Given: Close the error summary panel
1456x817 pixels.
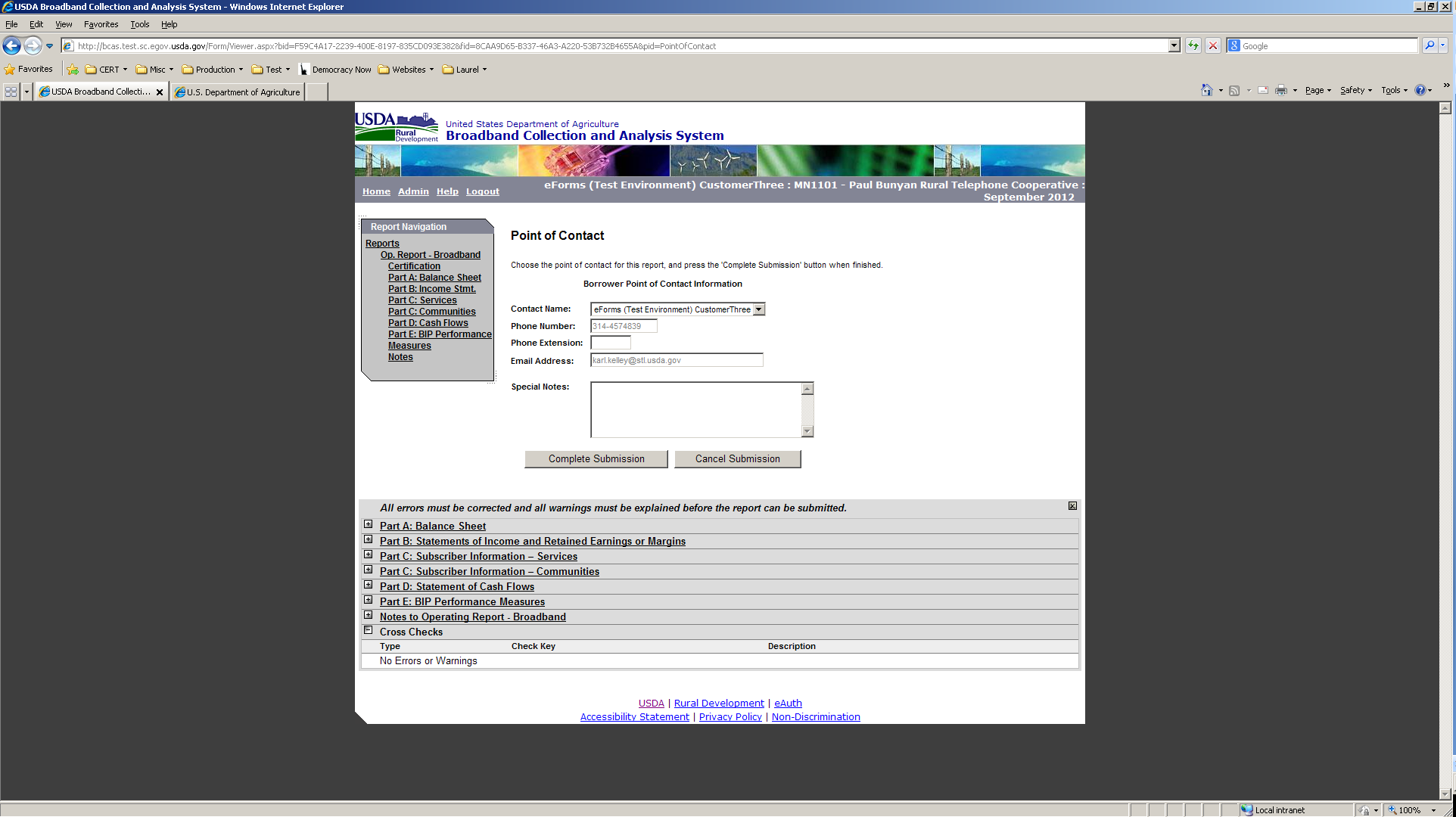Looking at the screenshot, I should [1072, 506].
